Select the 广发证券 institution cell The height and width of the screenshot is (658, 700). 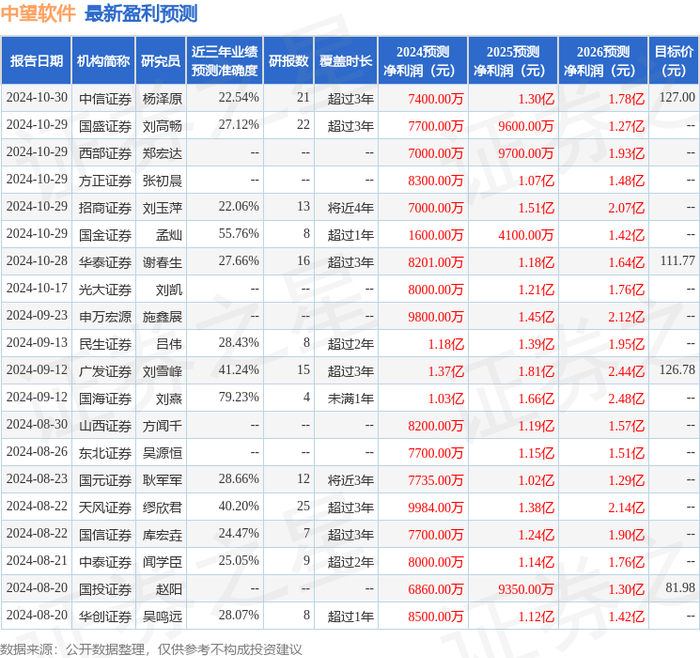[105, 371]
